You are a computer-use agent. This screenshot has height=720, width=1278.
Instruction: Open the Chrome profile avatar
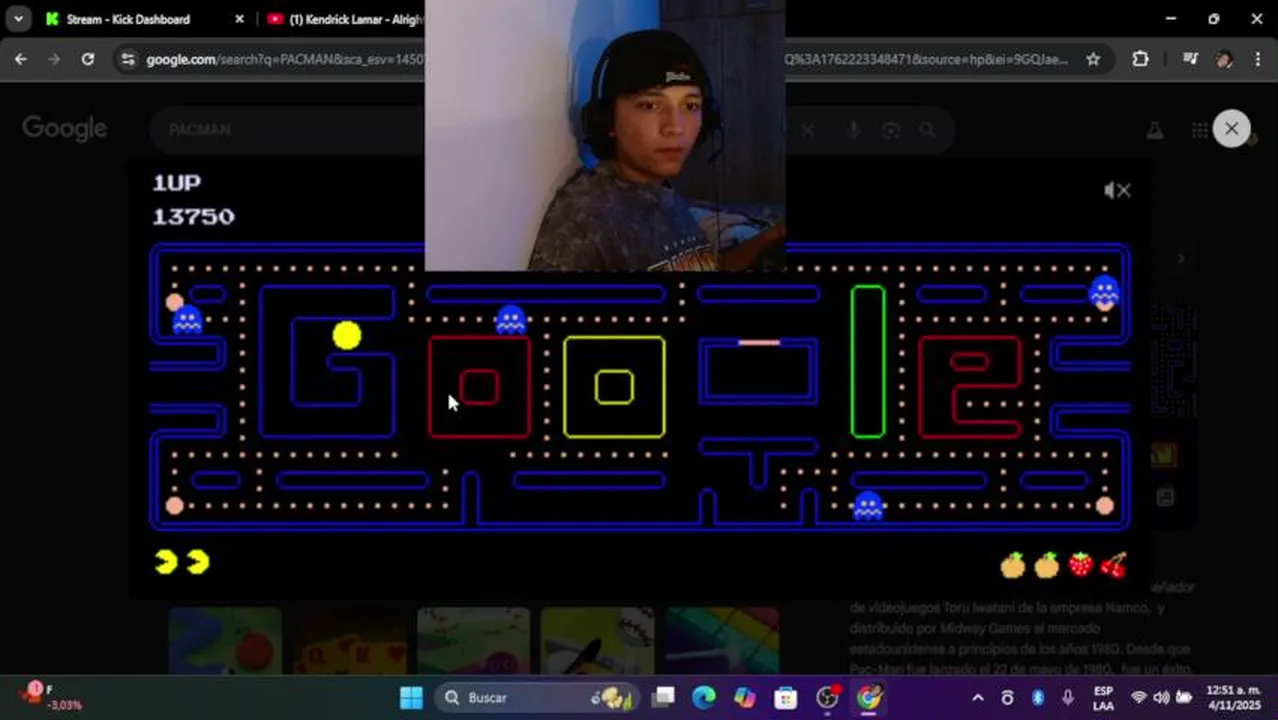1224,59
